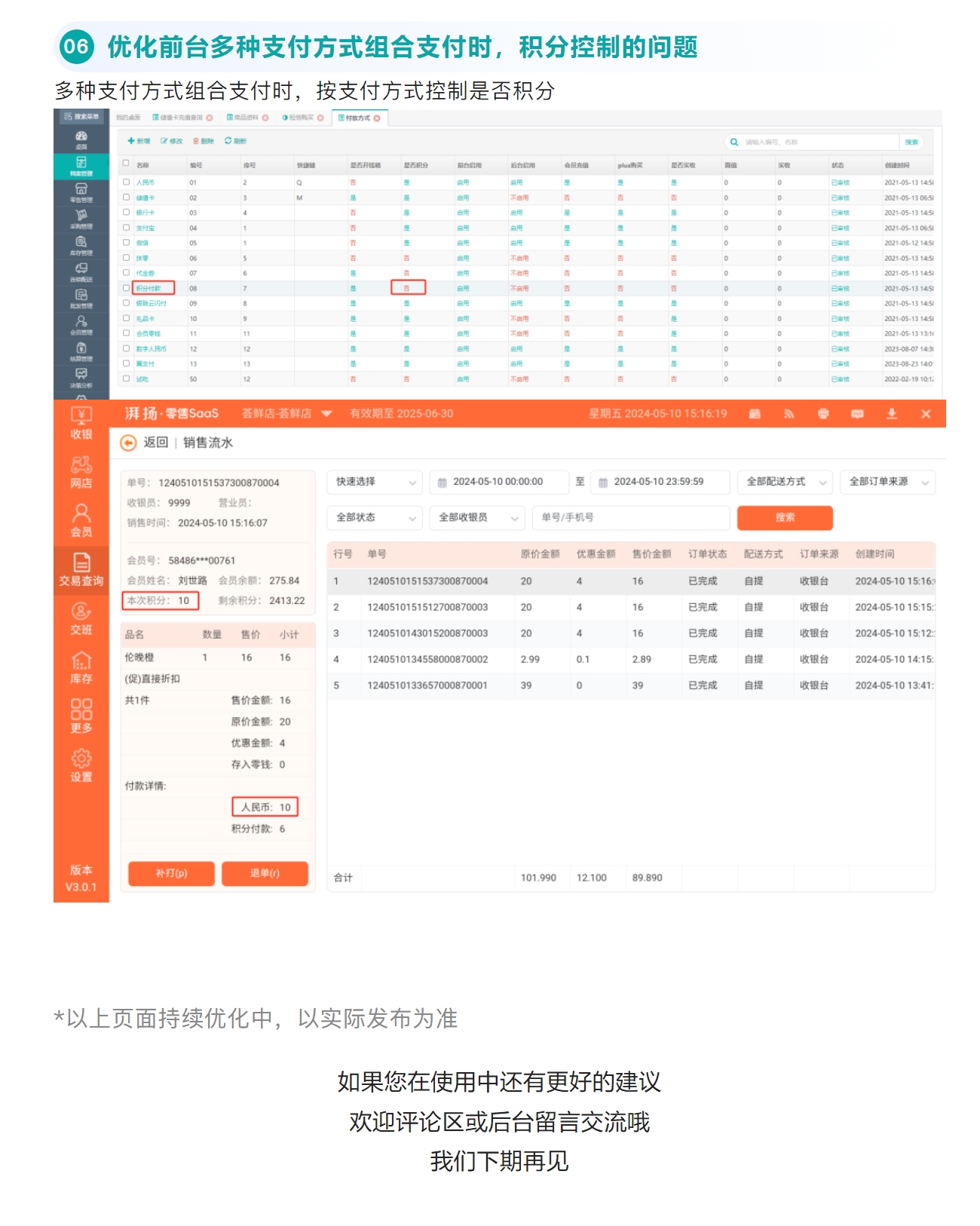Click the signal feed icon in POS header
The width and height of the screenshot is (980, 1226).
point(789,414)
